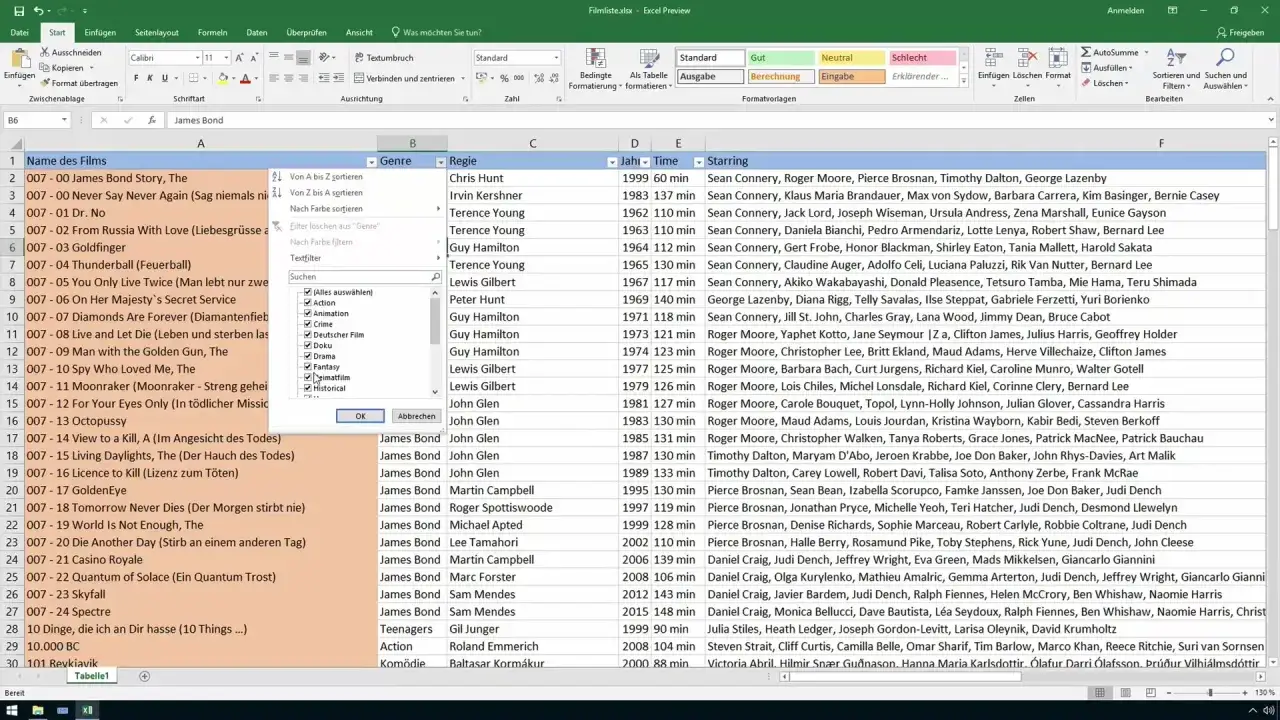The height and width of the screenshot is (720, 1280).
Task: Uncheck the Action genre checkbox
Action: coord(308,303)
